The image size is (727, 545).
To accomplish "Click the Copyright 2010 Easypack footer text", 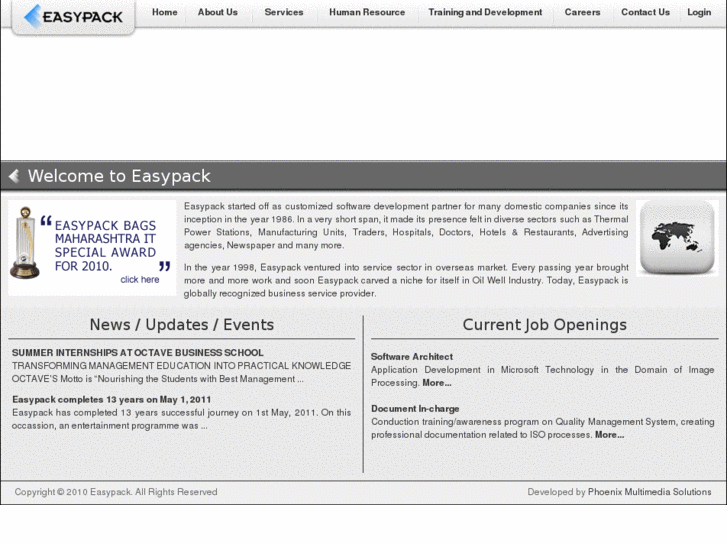I will pos(116,492).
